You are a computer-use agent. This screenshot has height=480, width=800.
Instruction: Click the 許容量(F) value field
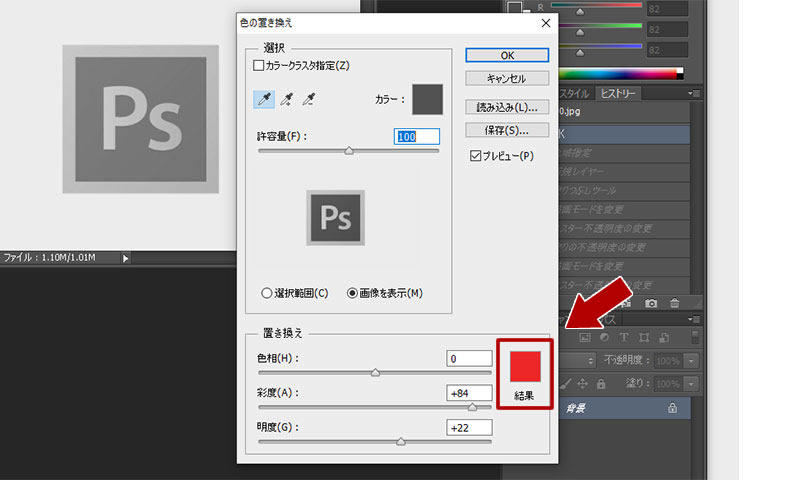(x=417, y=136)
